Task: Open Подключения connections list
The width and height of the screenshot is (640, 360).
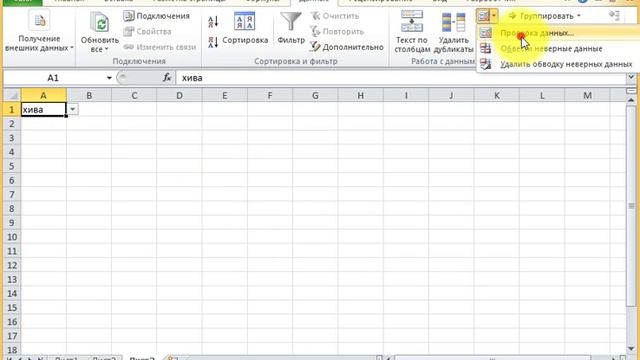Action: coord(157,16)
